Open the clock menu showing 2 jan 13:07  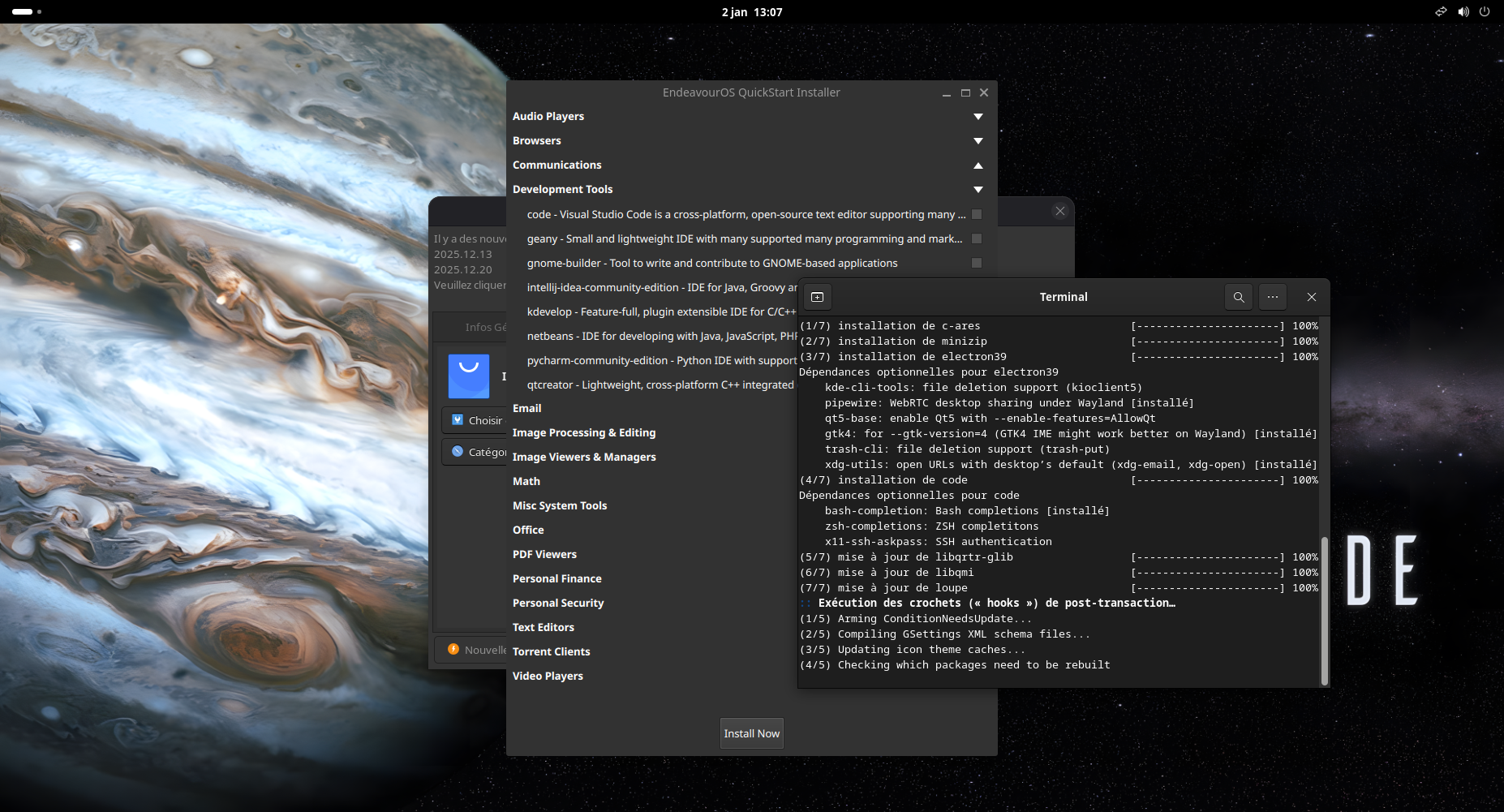point(751,11)
